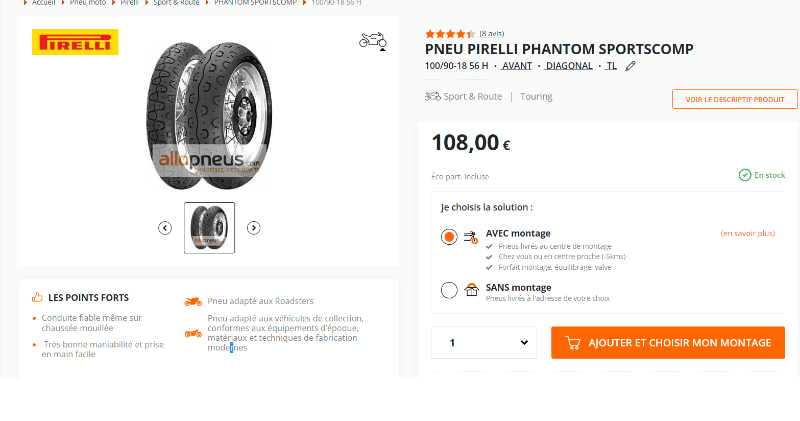Image resolution: width=800 pixels, height=421 pixels.
Task: Open the quantity dropdown
Action: click(485, 343)
